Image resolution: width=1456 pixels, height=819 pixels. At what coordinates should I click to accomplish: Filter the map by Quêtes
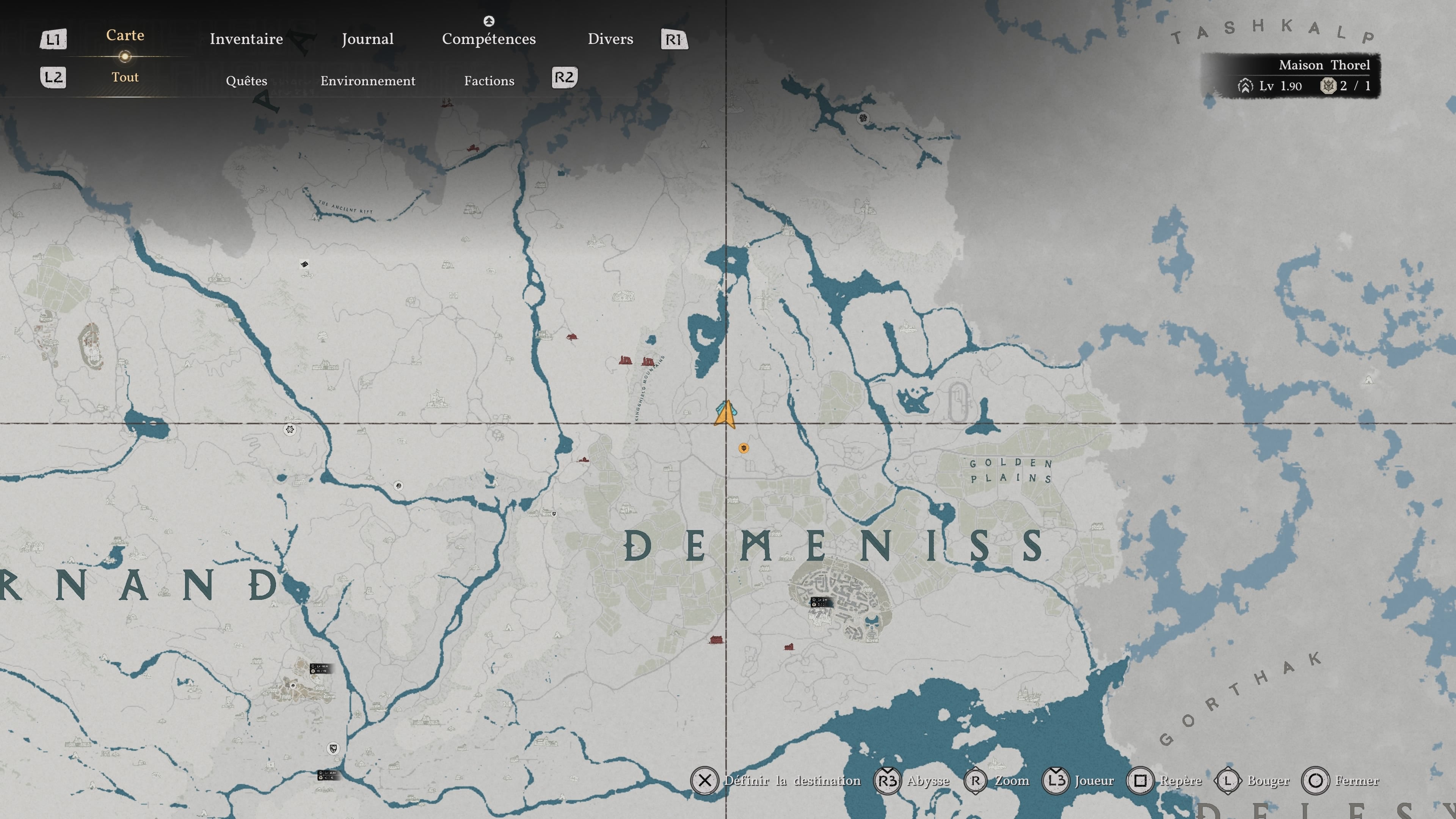coord(246,81)
